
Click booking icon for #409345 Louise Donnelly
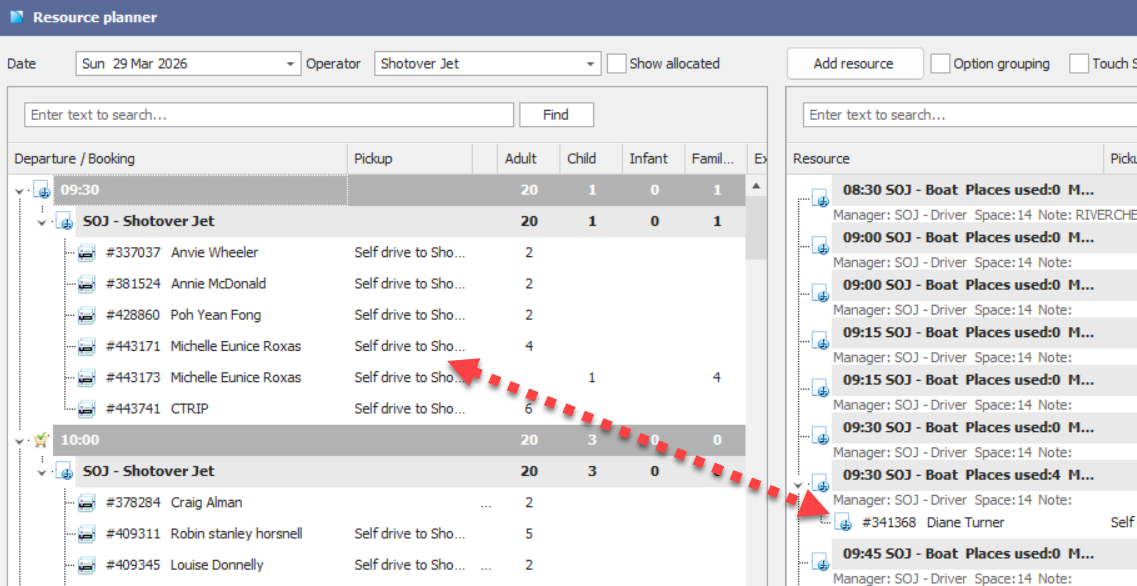[86, 565]
